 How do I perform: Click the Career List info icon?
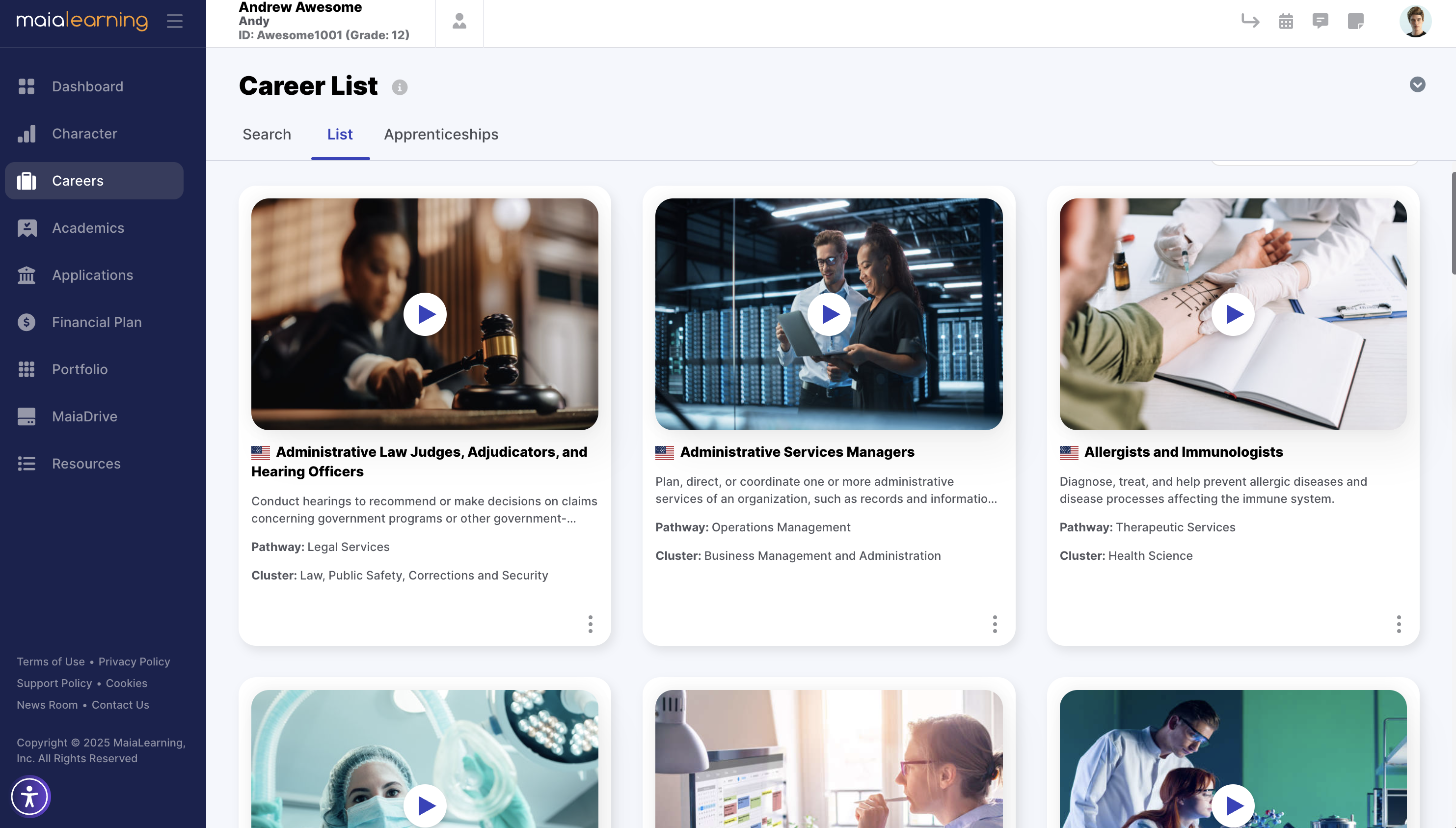click(400, 87)
